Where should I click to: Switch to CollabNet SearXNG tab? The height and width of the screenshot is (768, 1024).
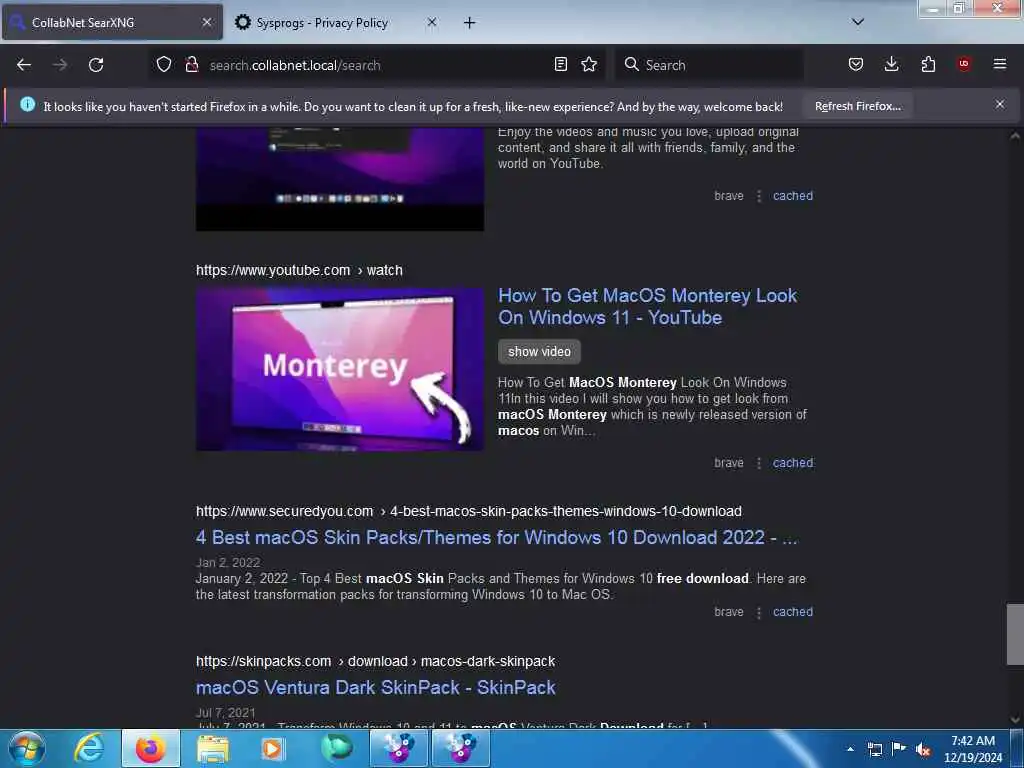[x=112, y=22]
